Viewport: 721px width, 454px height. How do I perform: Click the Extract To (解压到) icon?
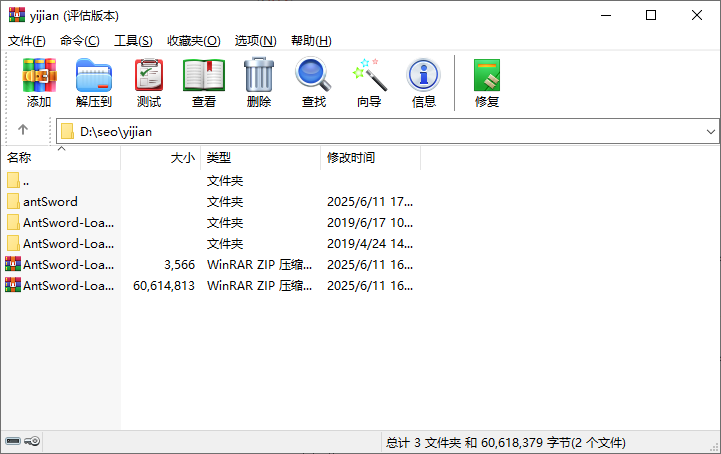(94, 75)
